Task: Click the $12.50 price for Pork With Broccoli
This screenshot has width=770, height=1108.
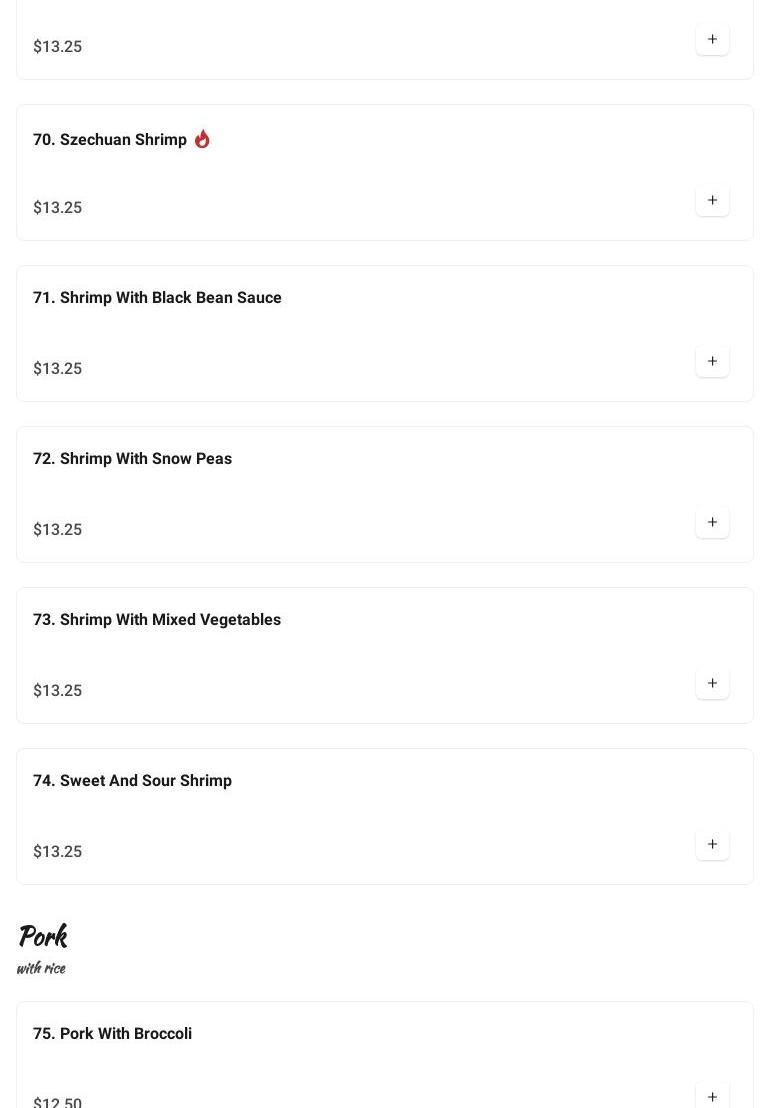Action: coord(58,1102)
